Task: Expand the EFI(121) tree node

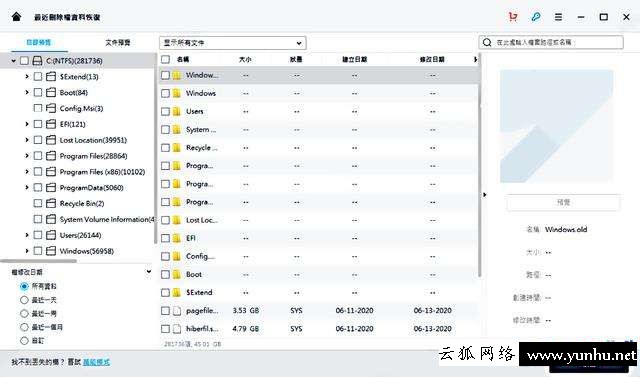Action: [x=27, y=124]
